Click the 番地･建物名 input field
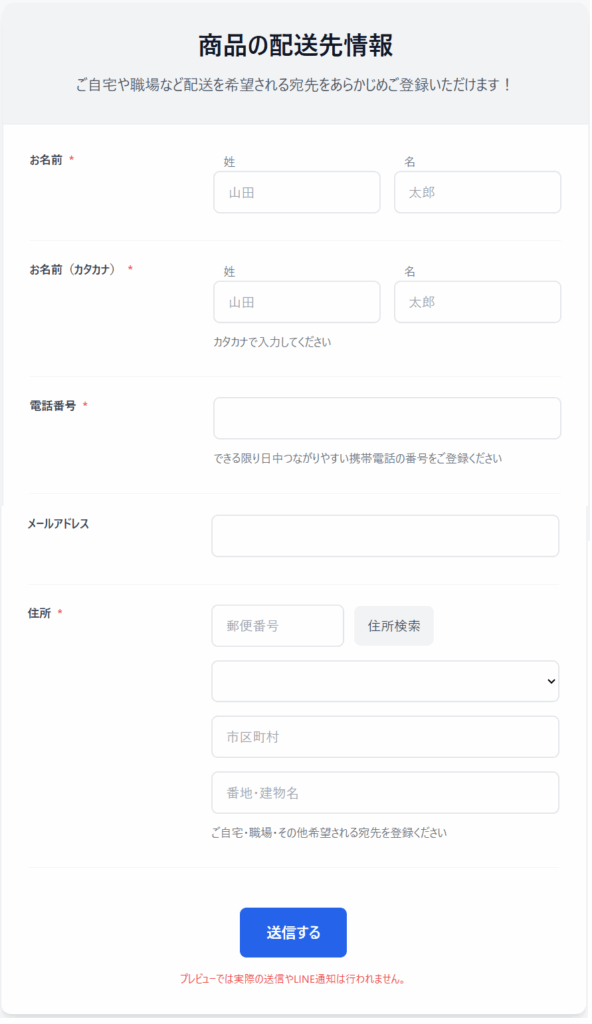Screen dimensions: 592x1024 (x=385, y=793)
